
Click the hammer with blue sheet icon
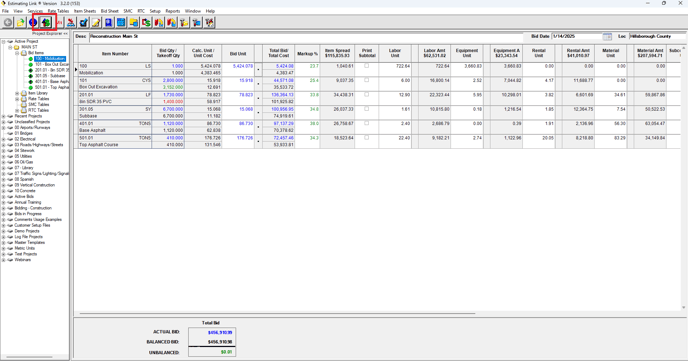(x=197, y=22)
